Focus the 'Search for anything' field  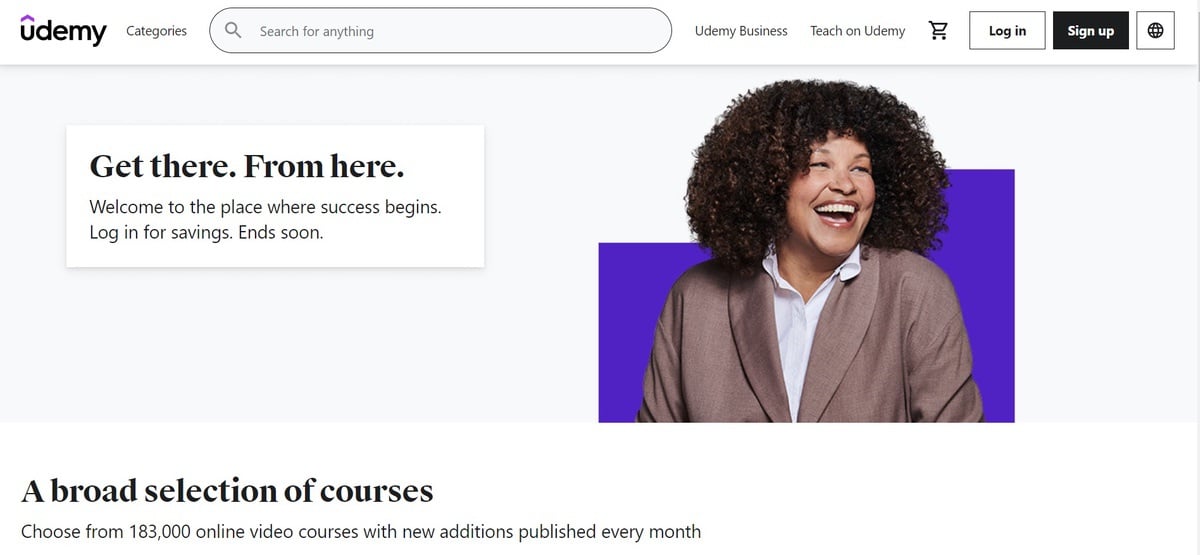[440, 31]
